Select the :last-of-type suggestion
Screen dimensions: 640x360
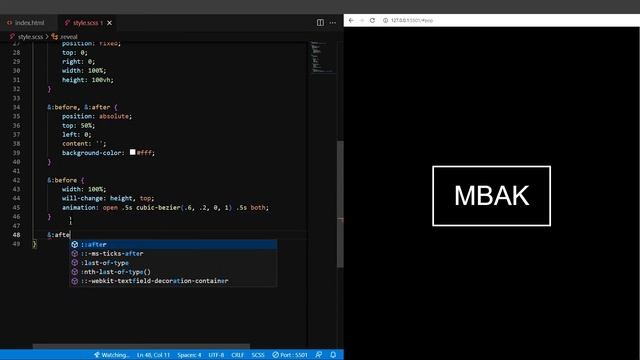tap(173, 263)
